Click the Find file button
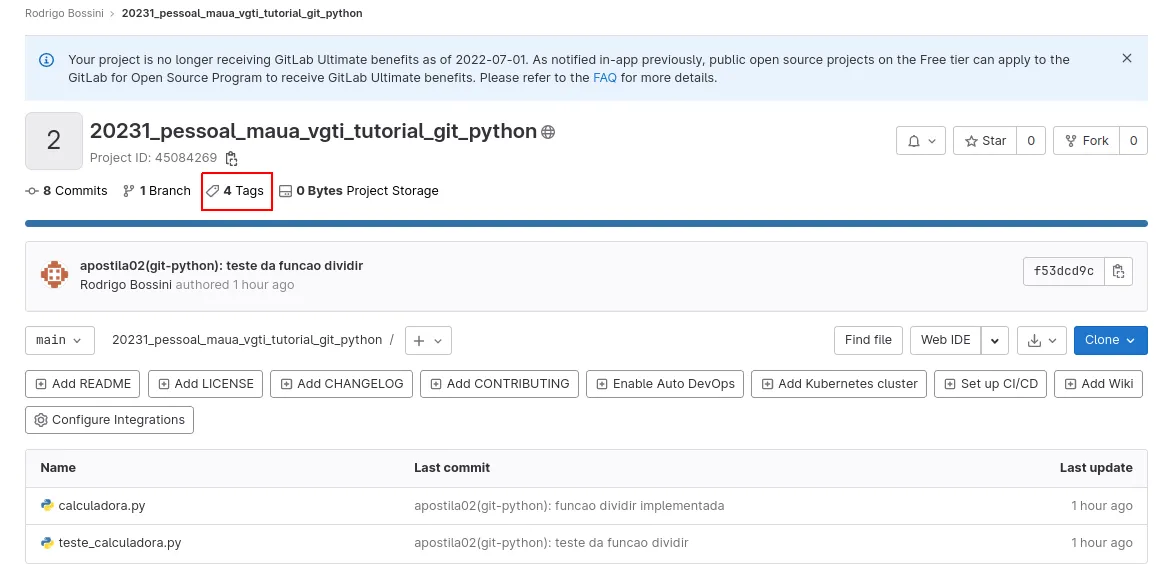Image resolution: width=1160 pixels, height=584 pixels. [868, 340]
